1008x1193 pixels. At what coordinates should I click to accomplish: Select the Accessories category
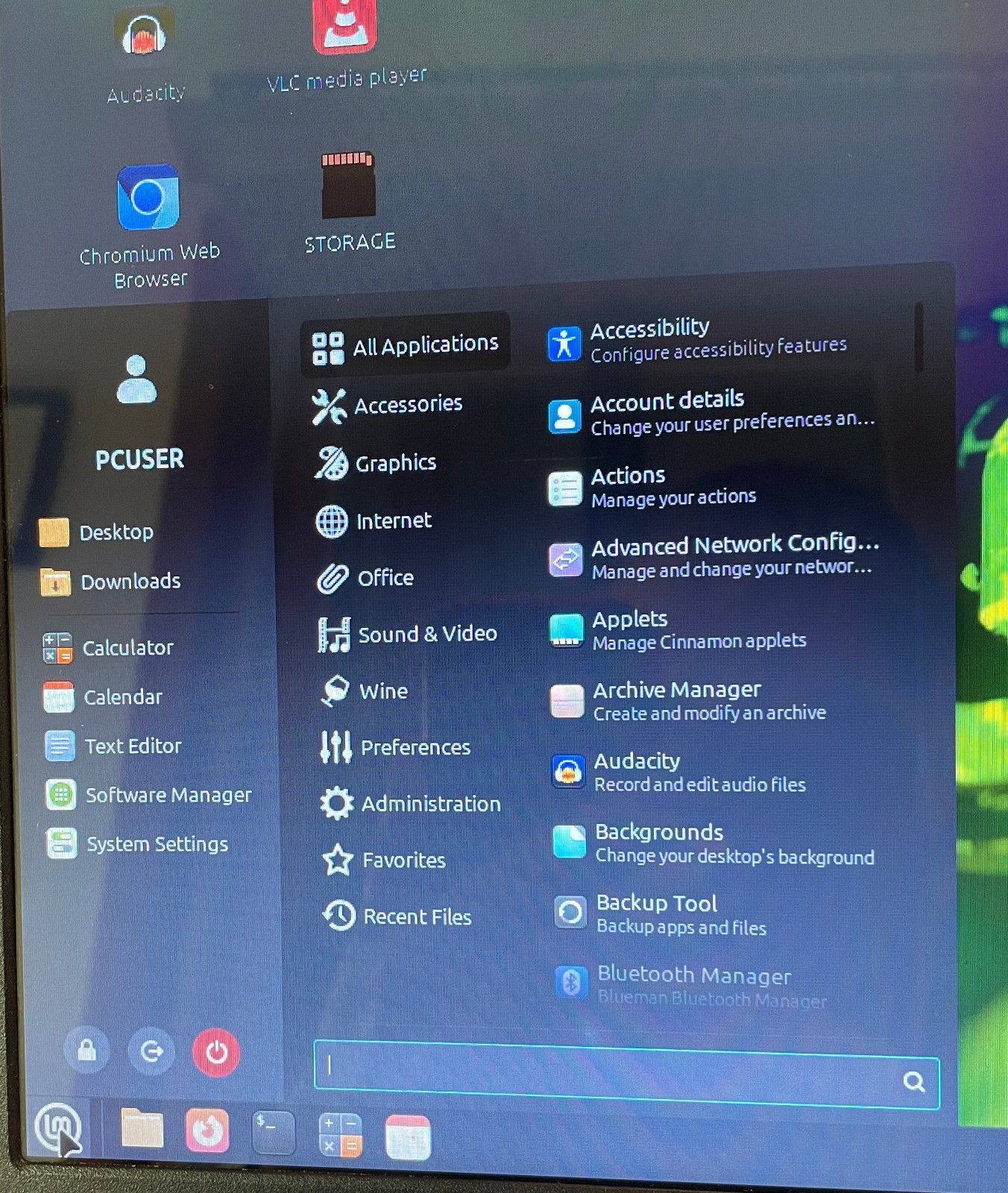click(388, 405)
